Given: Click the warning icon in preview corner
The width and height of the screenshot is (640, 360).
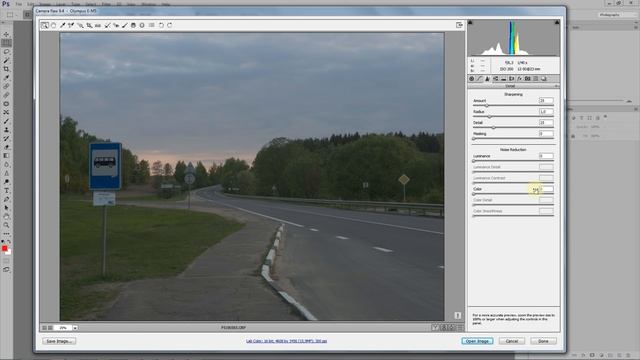Looking at the screenshot, I should 458,316.
